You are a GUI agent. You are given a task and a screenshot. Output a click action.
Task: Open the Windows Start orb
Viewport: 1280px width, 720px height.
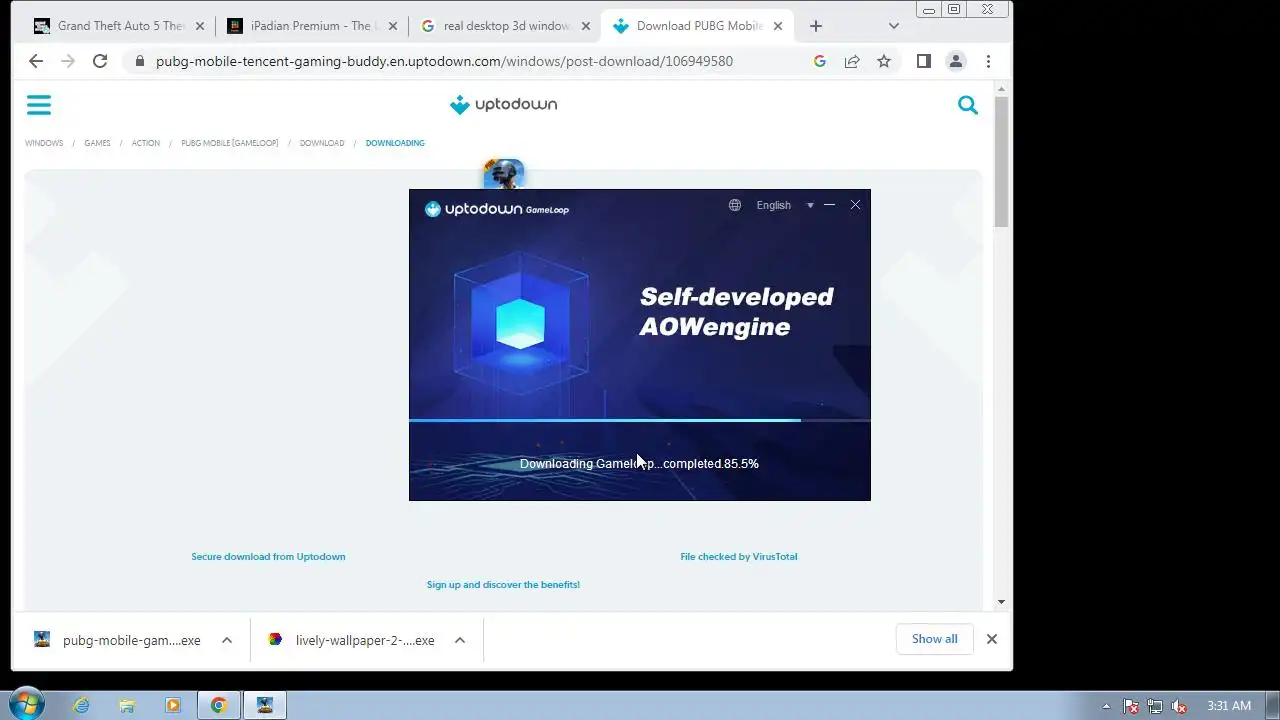[x=25, y=704]
